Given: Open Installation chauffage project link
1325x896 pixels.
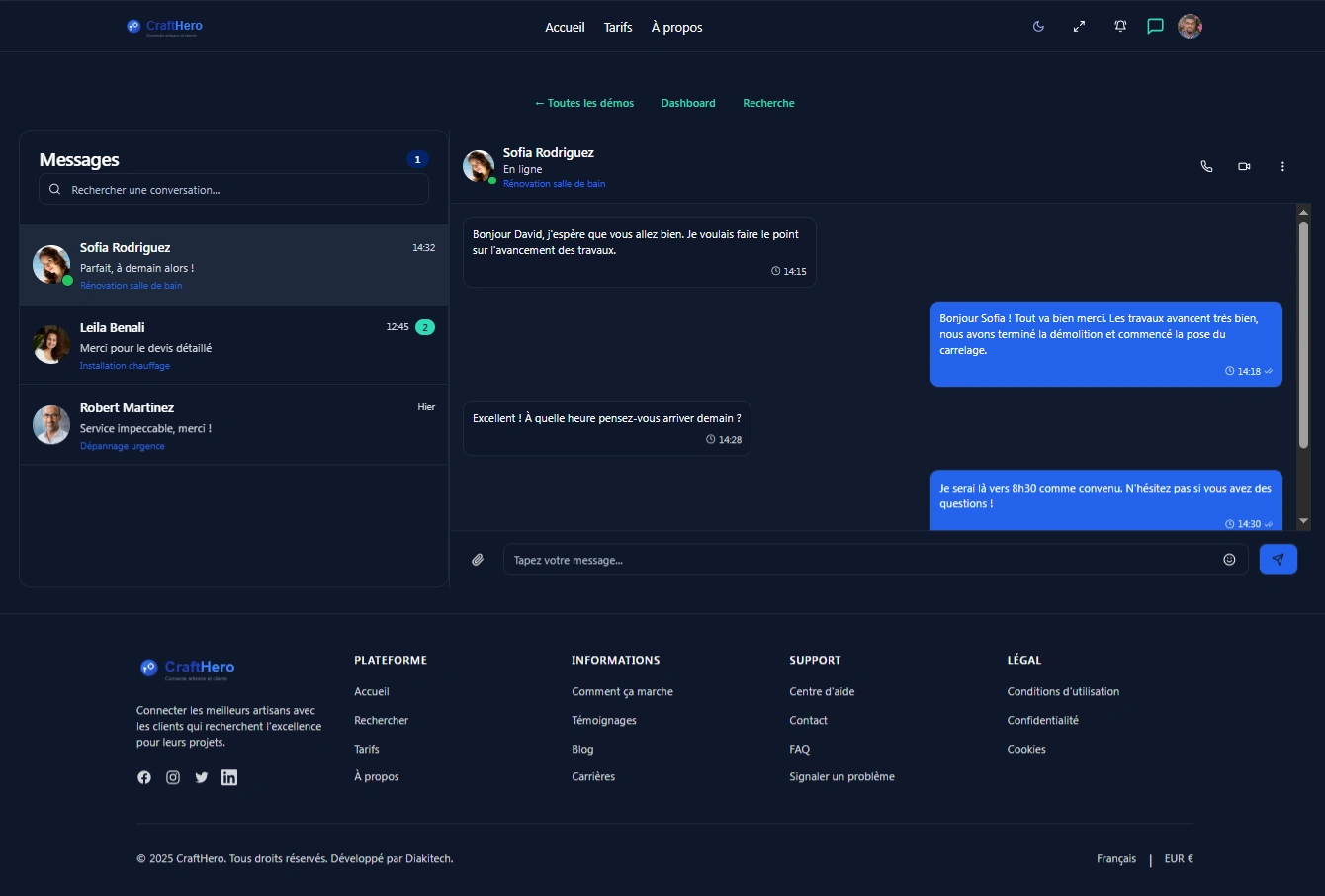Looking at the screenshot, I should [x=125, y=366].
